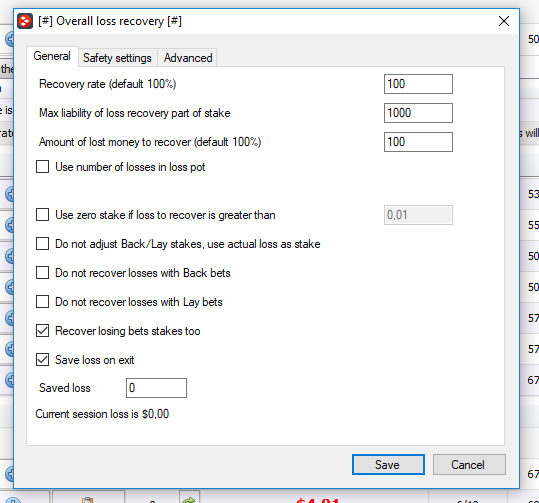Disable Save loss on exit checkbox
Image resolution: width=539 pixels, height=503 pixels.
tap(43, 360)
